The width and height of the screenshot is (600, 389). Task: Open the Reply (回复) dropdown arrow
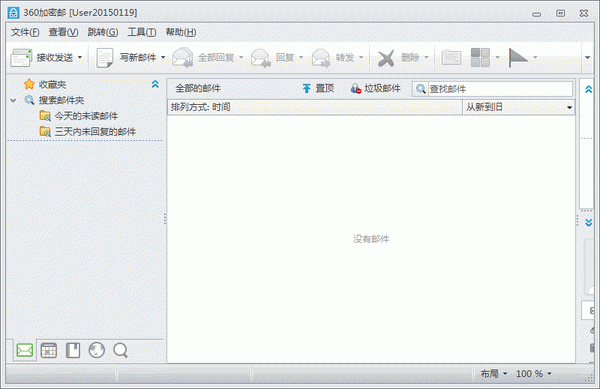pos(301,58)
